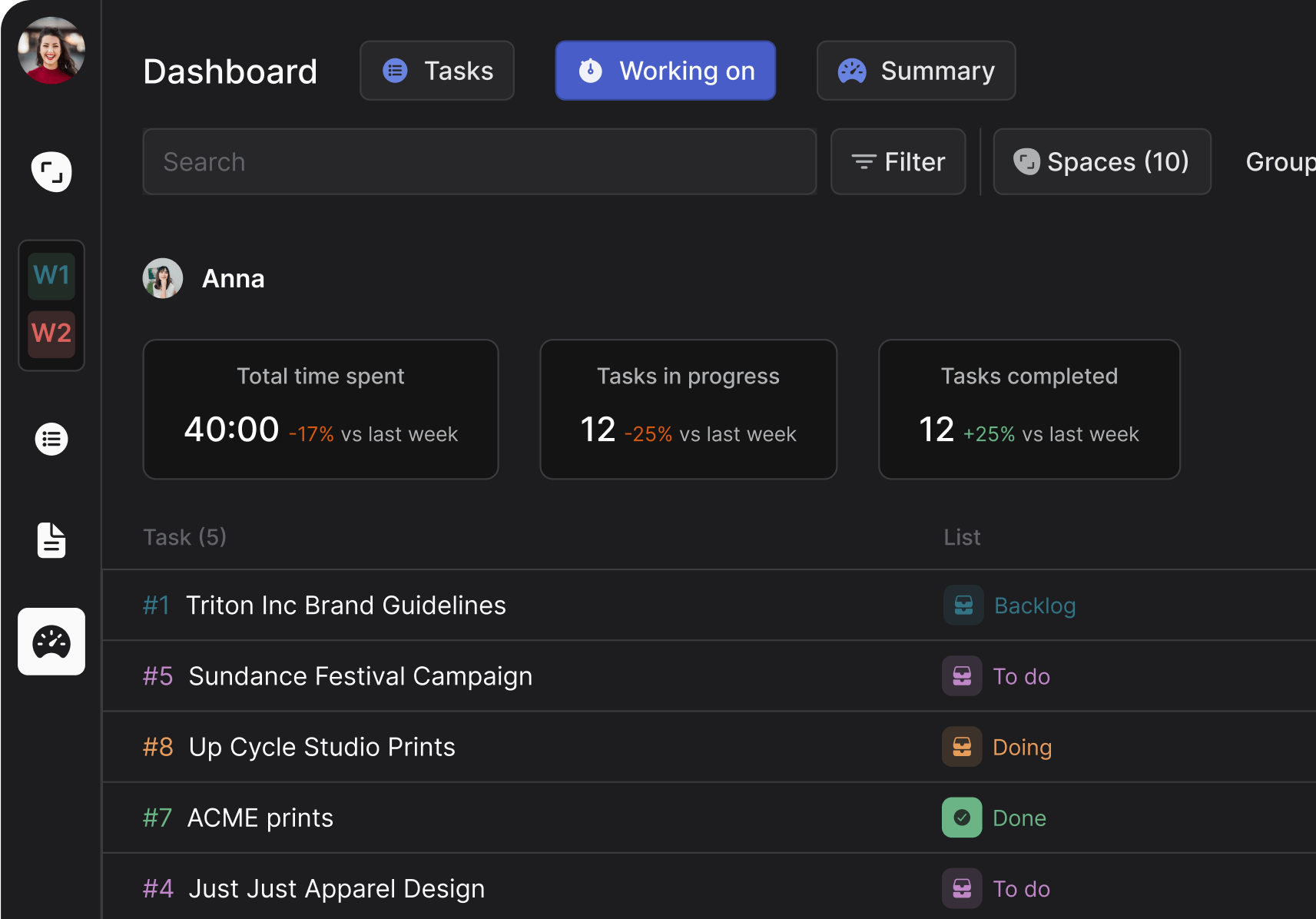Click the screen capture icon below the avatar
This screenshot has height=919, width=1316.
click(51, 172)
